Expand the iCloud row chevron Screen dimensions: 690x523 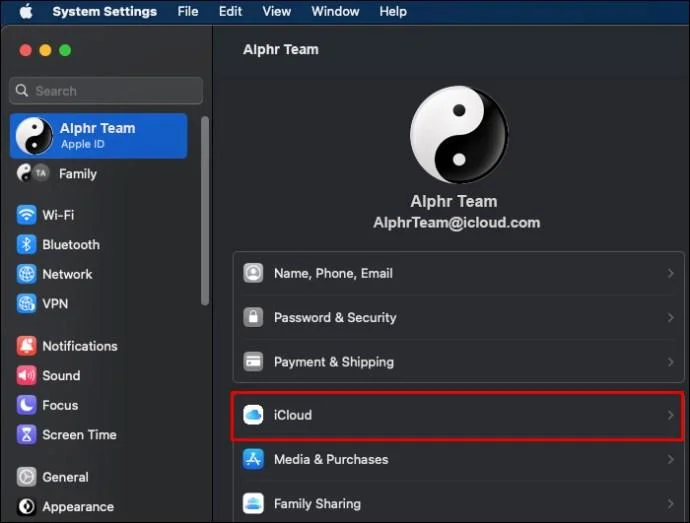pos(670,415)
